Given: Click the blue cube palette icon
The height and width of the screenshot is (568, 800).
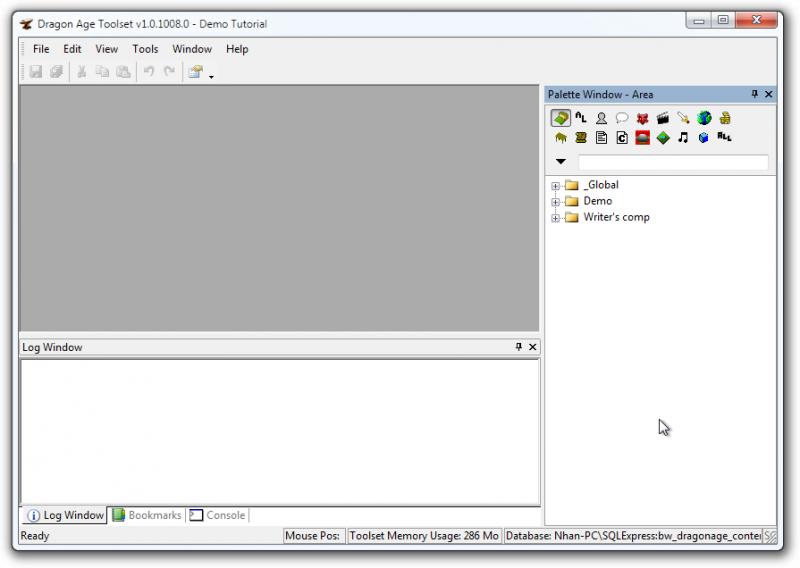Looking at the screenshot, I should [704, 137].
